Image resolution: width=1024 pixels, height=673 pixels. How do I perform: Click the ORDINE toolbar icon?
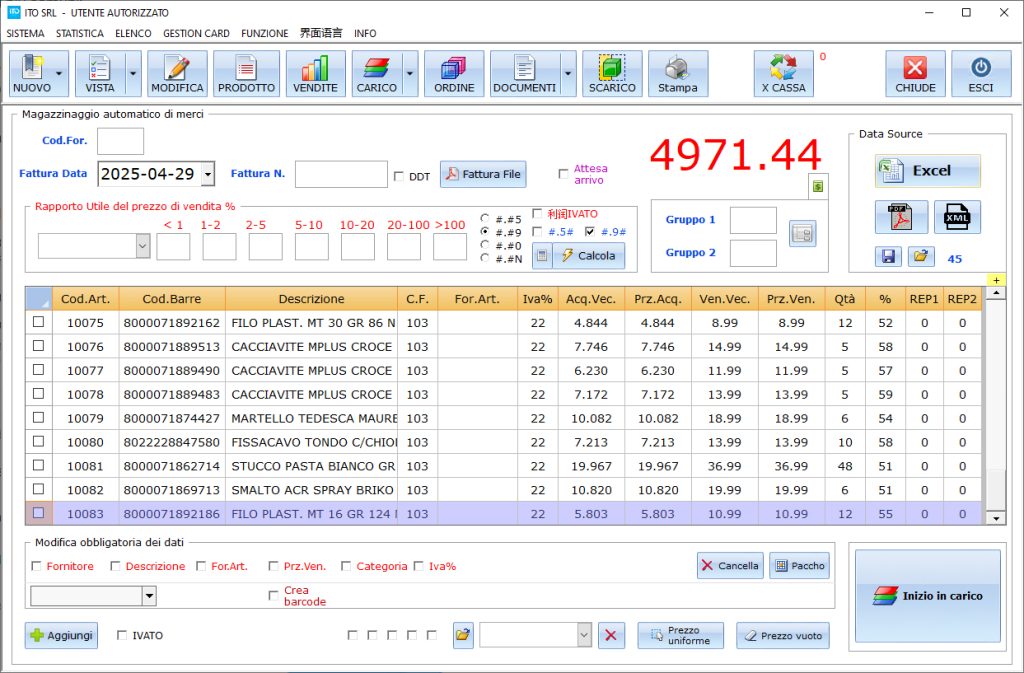[454, 74]
